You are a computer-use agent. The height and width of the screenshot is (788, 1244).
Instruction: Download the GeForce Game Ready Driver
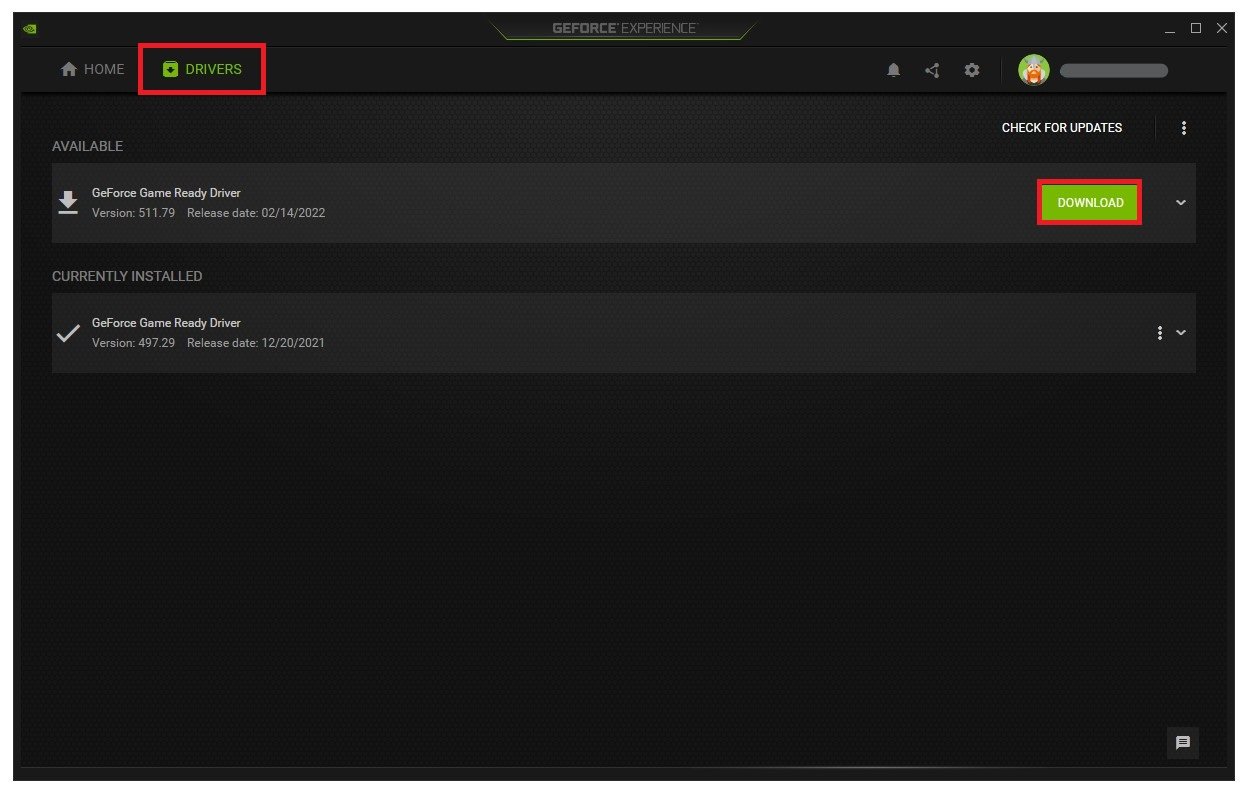(x=1090, y=202)
